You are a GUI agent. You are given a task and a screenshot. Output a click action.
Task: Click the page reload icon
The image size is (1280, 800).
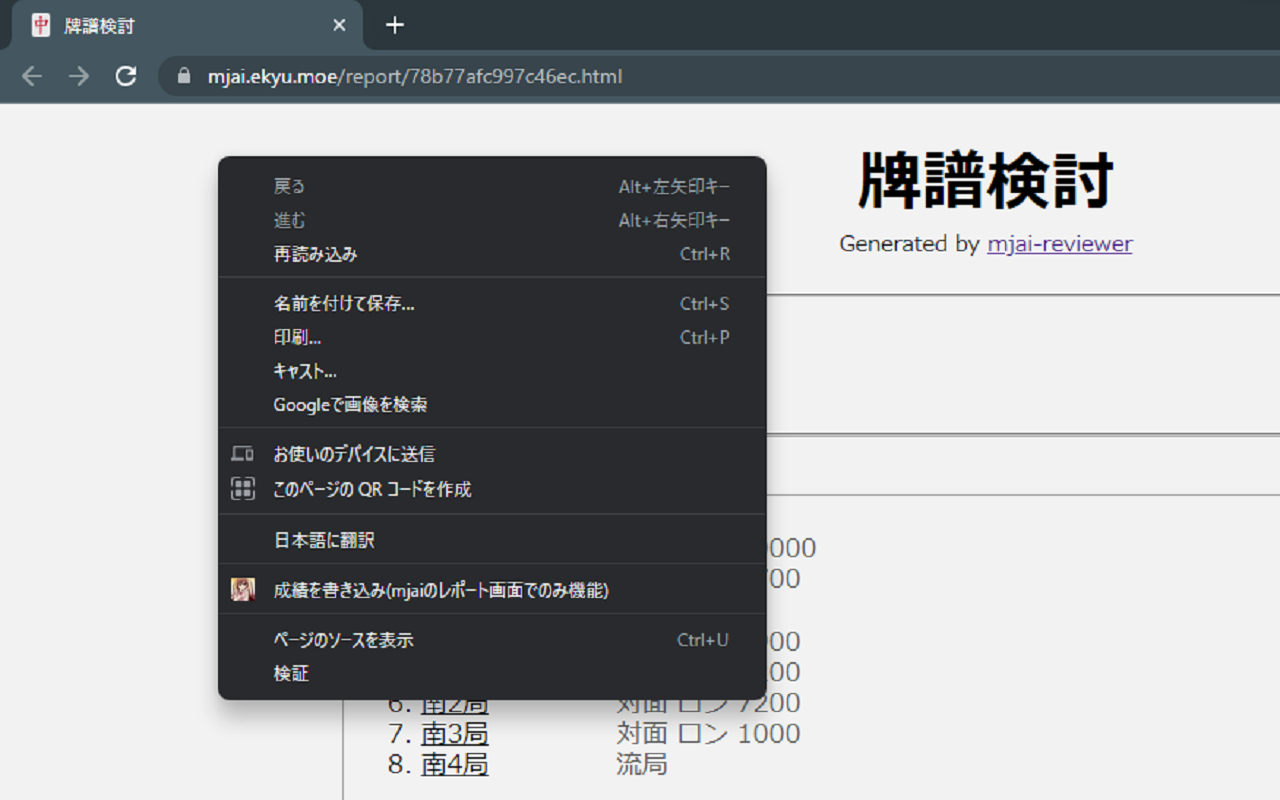126,76
